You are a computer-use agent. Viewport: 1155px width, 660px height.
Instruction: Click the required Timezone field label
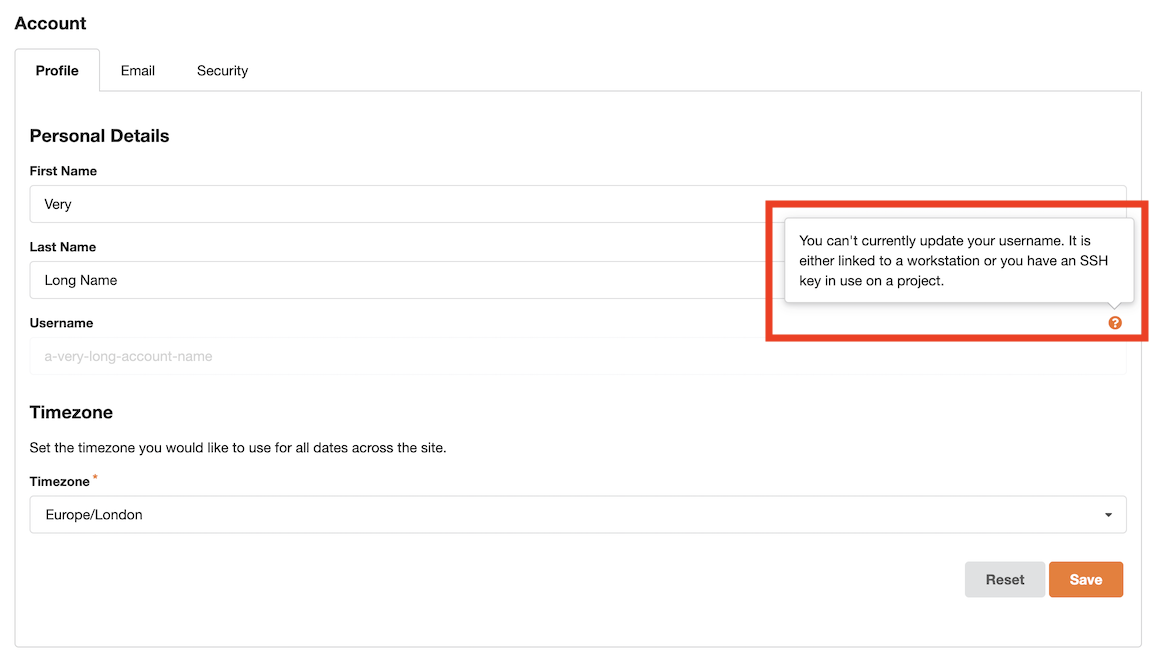point(60,482)
